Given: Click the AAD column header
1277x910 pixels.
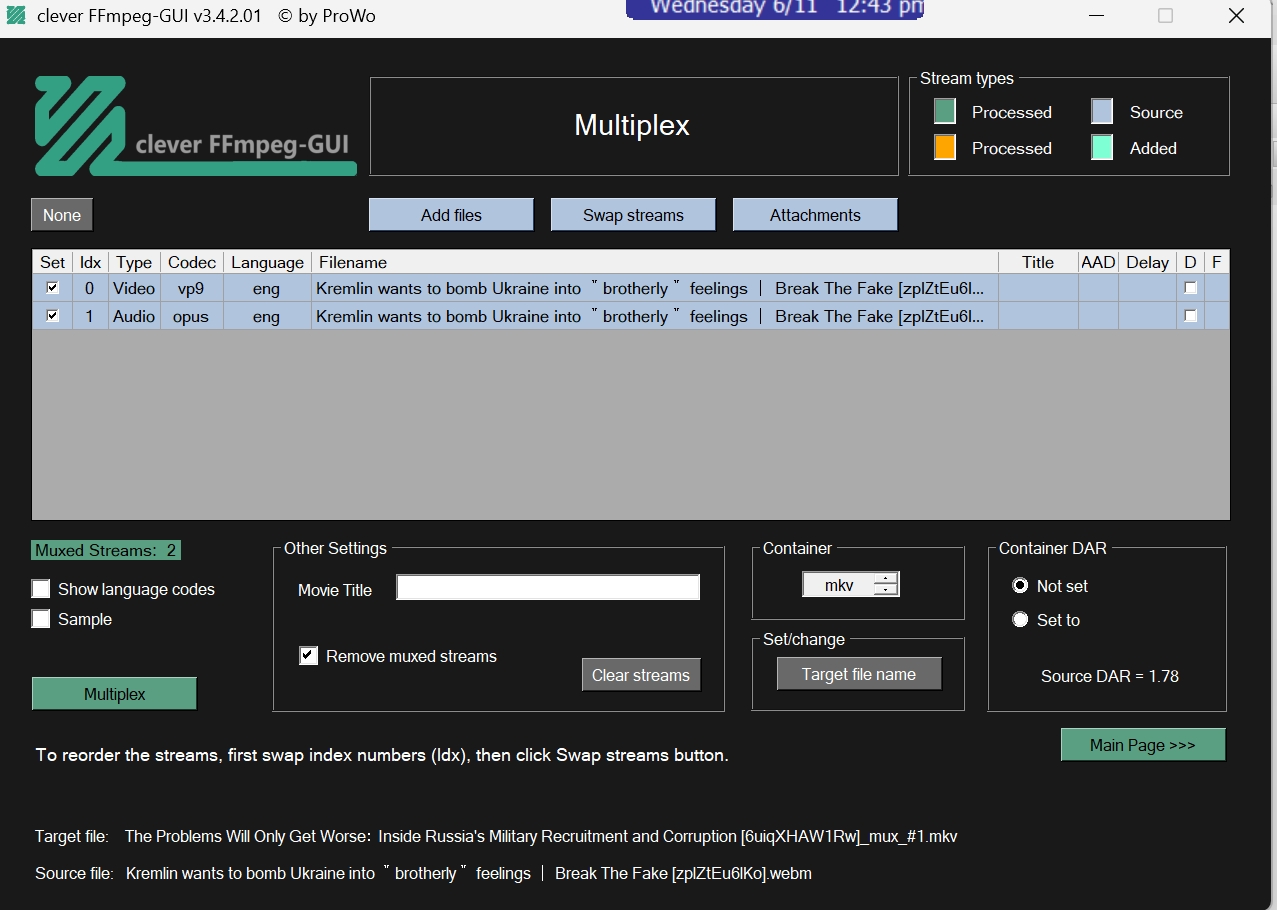Looking at the screenshot, I should [x=1098, y=262].
